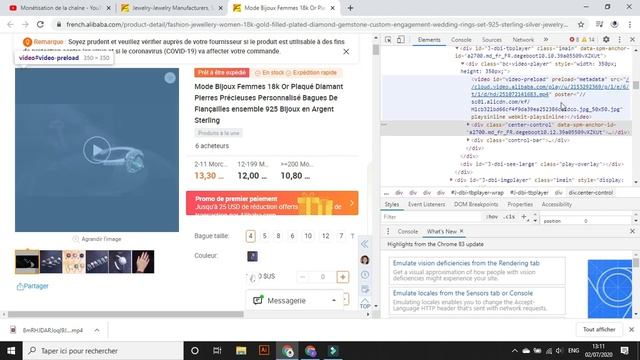Open the Promo de premier paiement banner
This screenshot has width=640, height=360.
272,203
